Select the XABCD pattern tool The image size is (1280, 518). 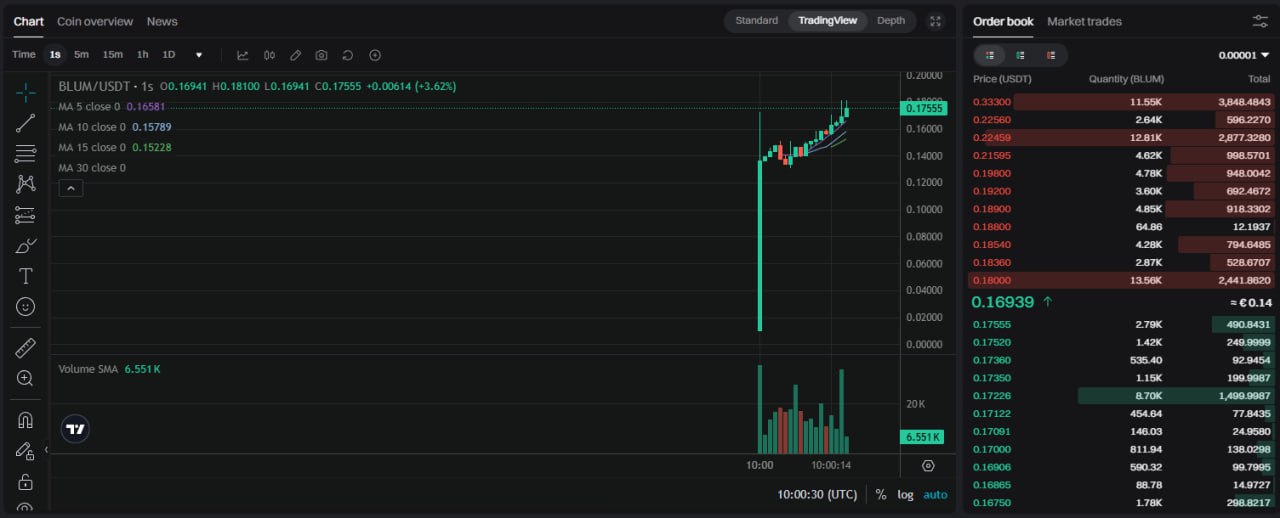pos(26,184)
